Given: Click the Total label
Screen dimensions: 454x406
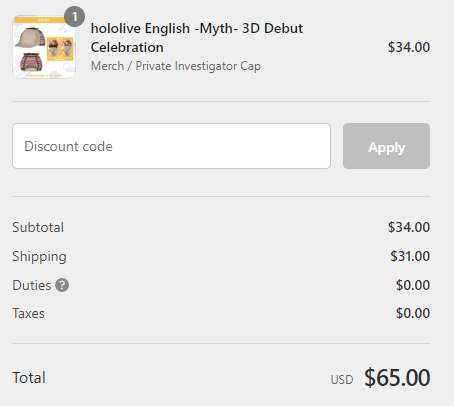Looking at the screenshot, I should tap(29, 378).
